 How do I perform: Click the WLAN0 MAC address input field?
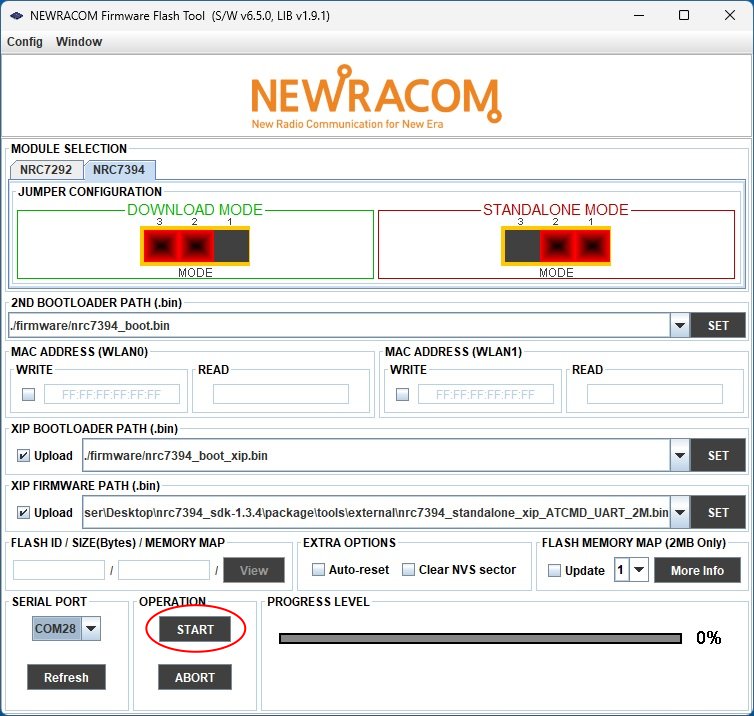112,394
